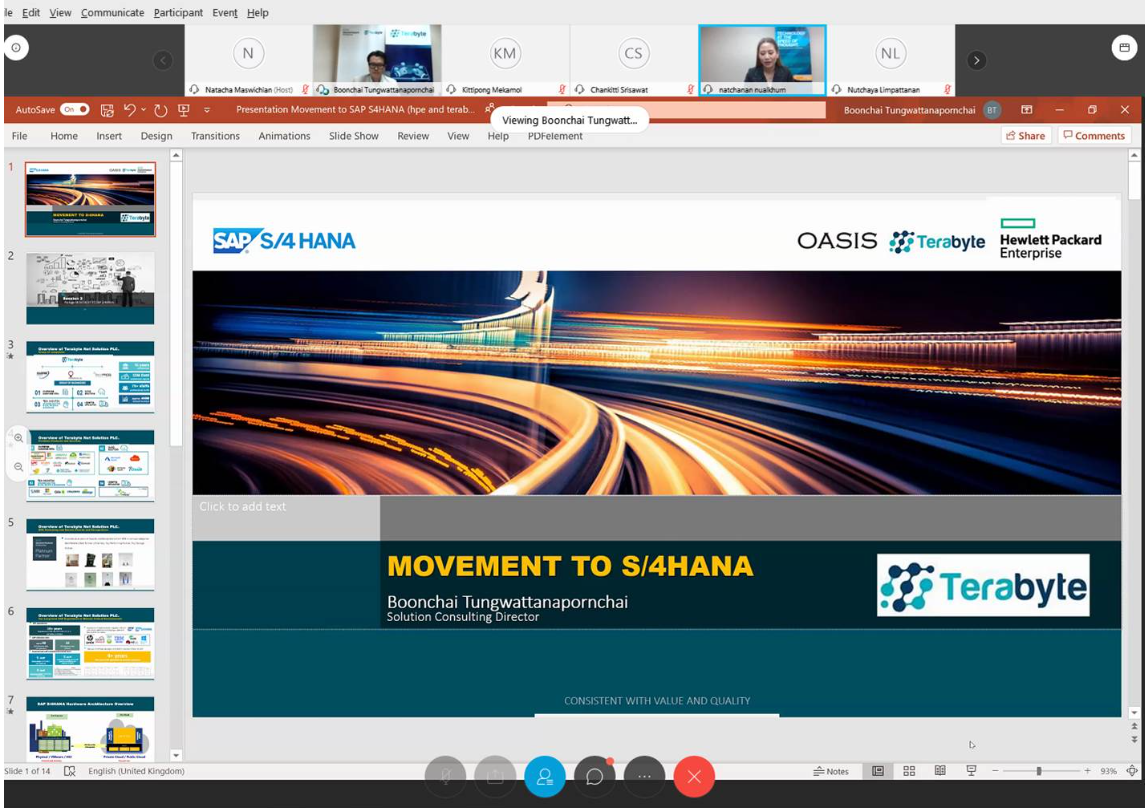Click the Share button
The width and height of the screenshot is (1145, 808).
(x=1025, y=136)
